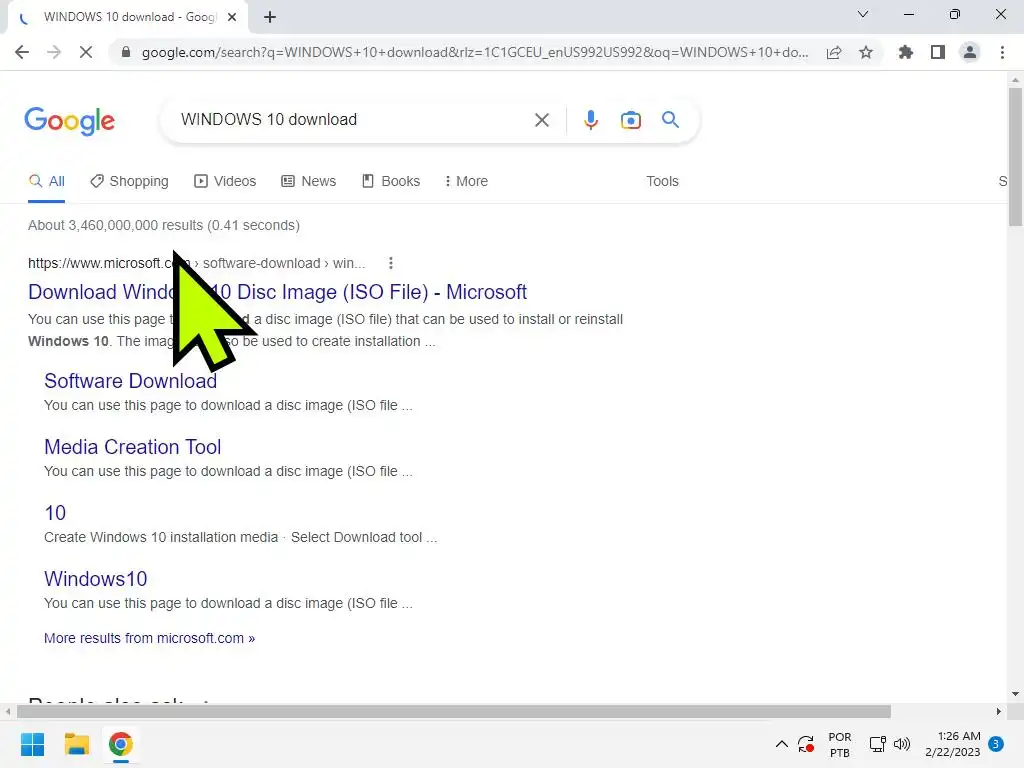
Task: Click the Google logo
Action: (69, 121)
